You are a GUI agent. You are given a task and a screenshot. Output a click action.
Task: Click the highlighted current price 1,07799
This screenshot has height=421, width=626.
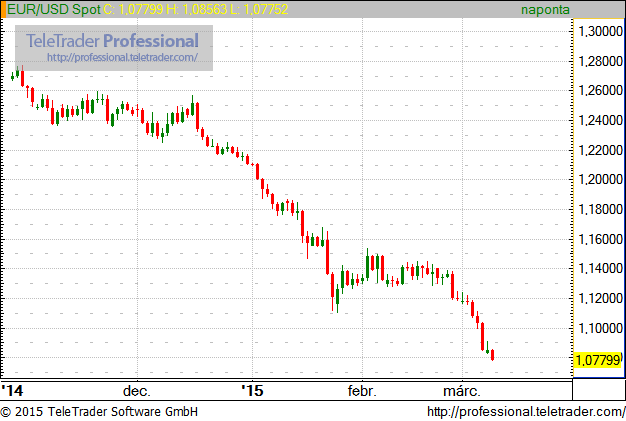pyautogui.click(x=598, y=360)
